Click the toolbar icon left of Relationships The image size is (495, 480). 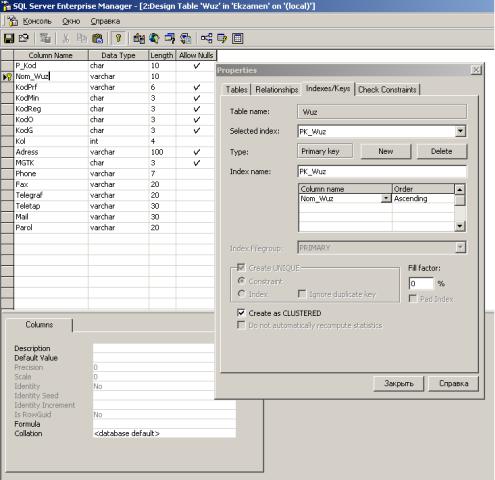pos(186,38)
